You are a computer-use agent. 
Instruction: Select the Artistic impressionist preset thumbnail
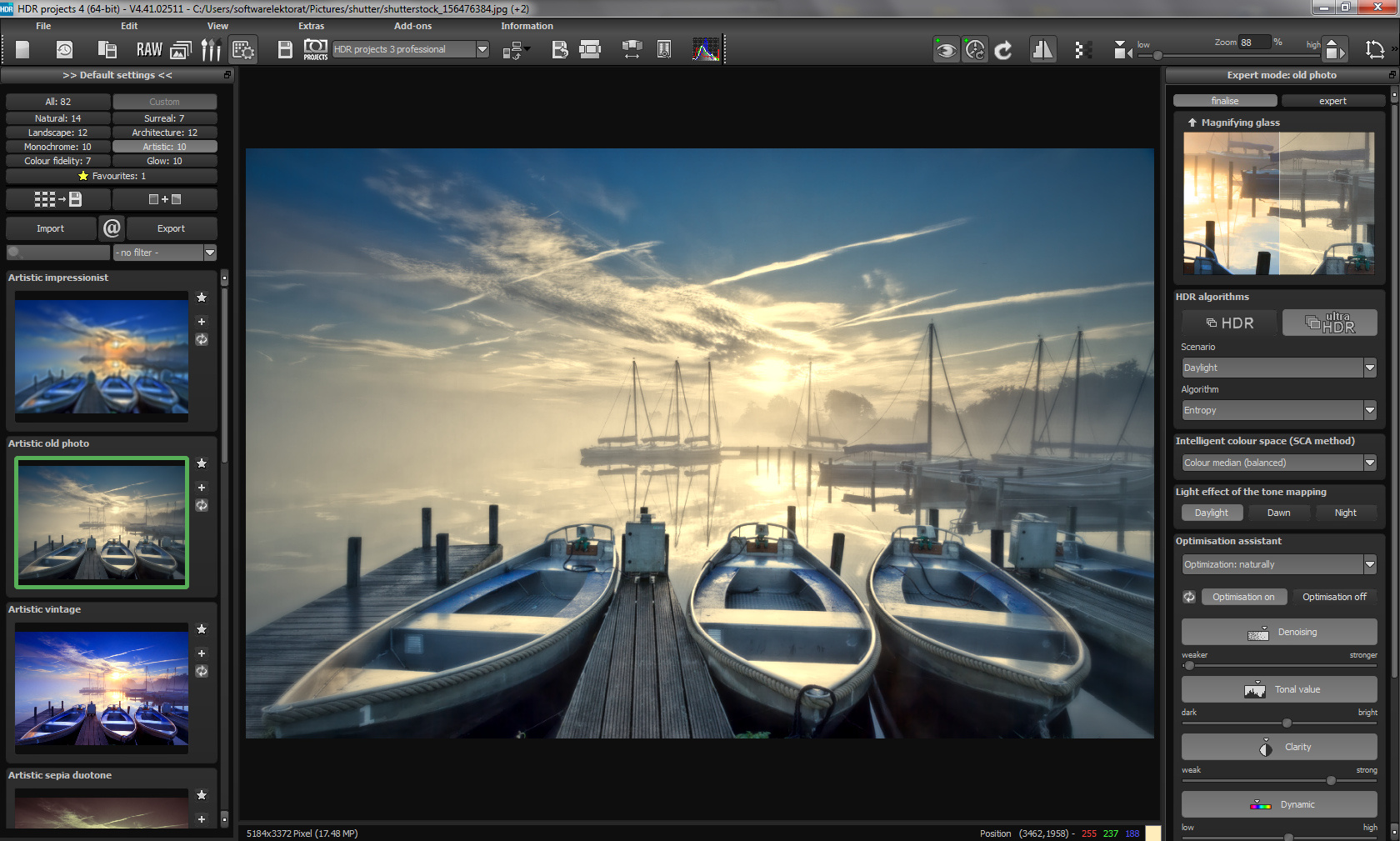[x=102, y=357]
